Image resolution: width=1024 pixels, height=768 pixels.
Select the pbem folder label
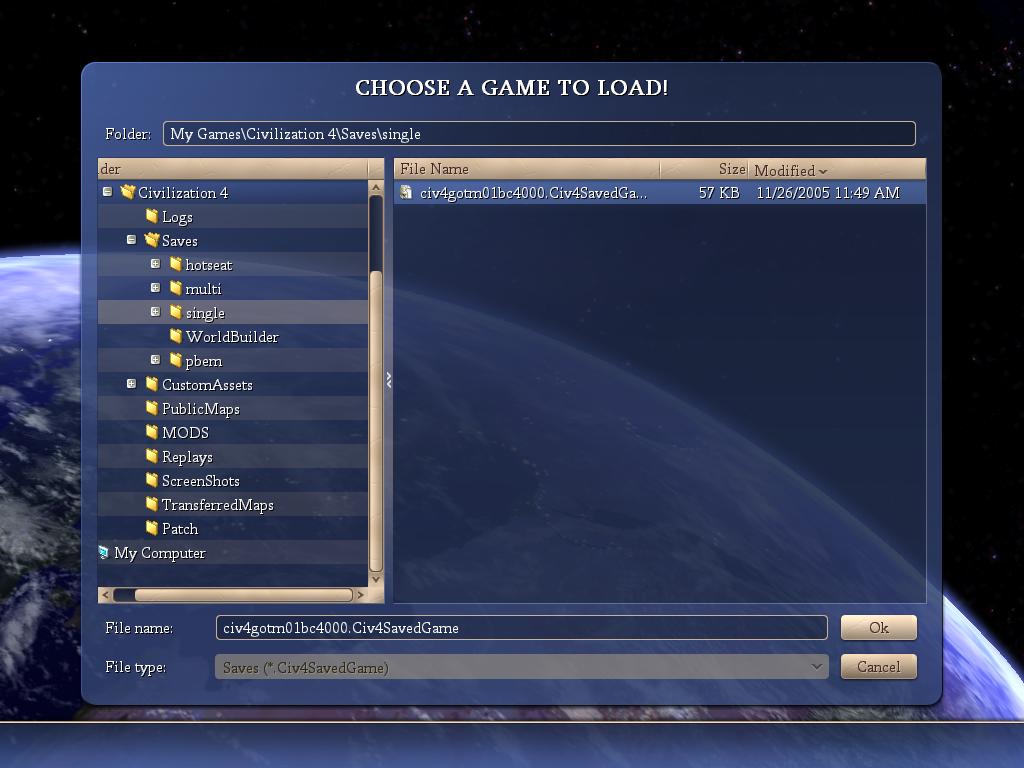click(204, 361)
